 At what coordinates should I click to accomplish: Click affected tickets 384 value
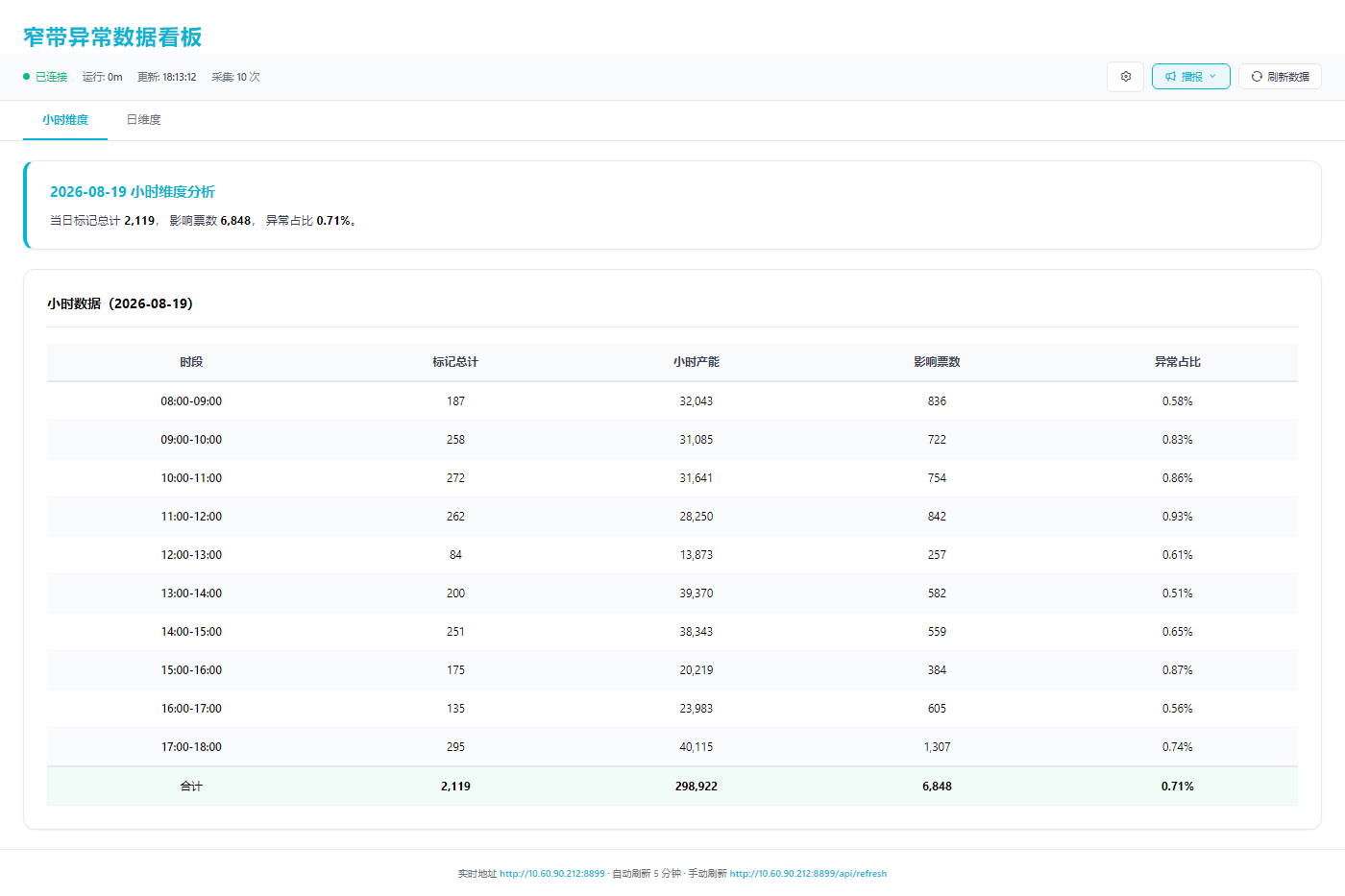click(937, 670)
